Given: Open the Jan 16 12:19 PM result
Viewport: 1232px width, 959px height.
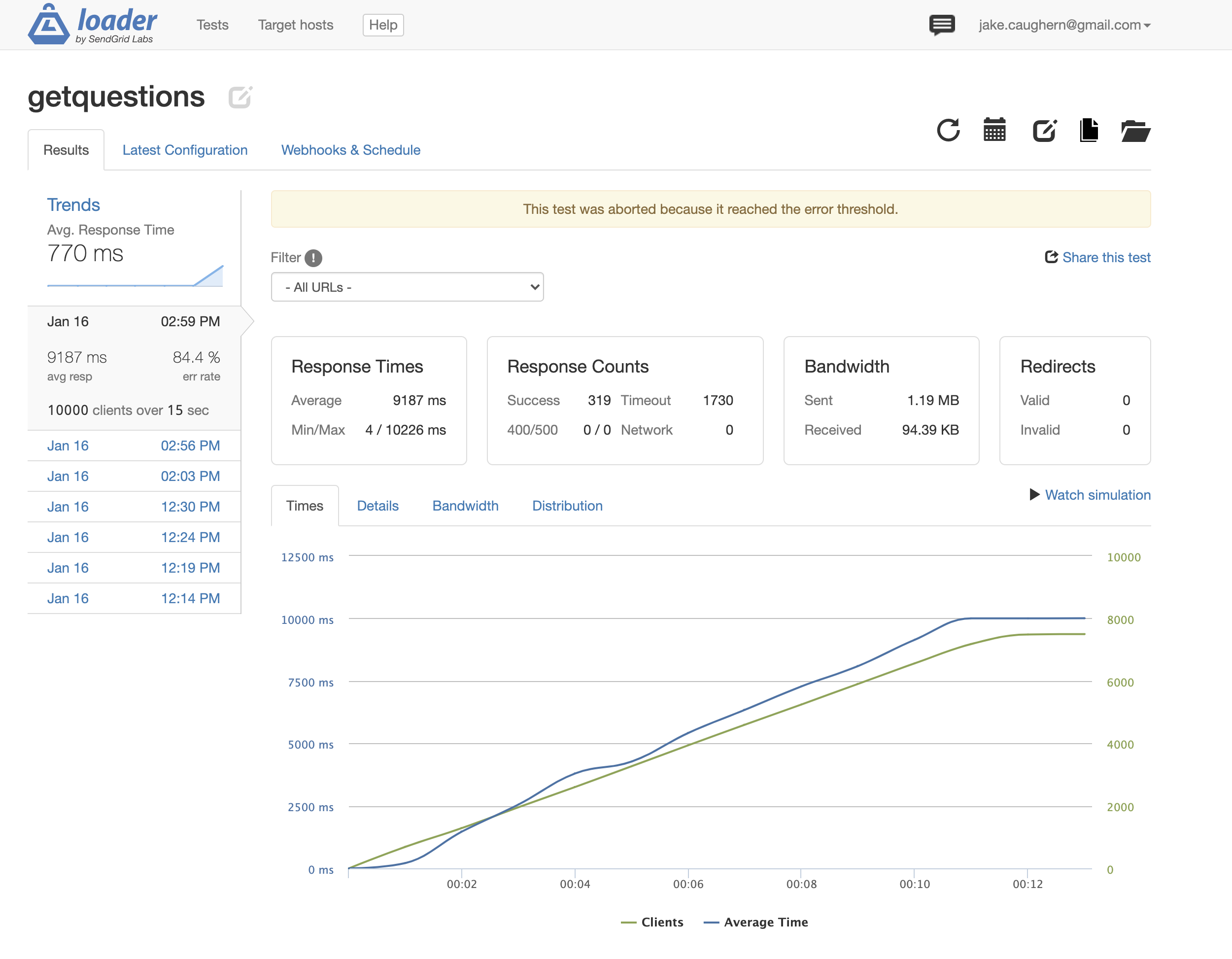Looking at the screenshot, I should pyautogui.click(x=134, y=568).
